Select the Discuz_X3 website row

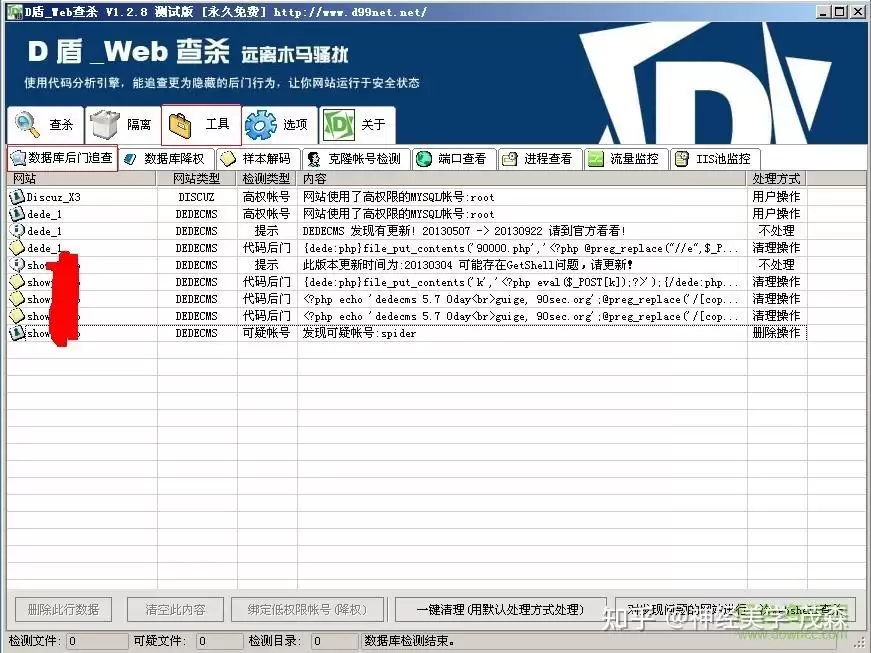point(407,197)
